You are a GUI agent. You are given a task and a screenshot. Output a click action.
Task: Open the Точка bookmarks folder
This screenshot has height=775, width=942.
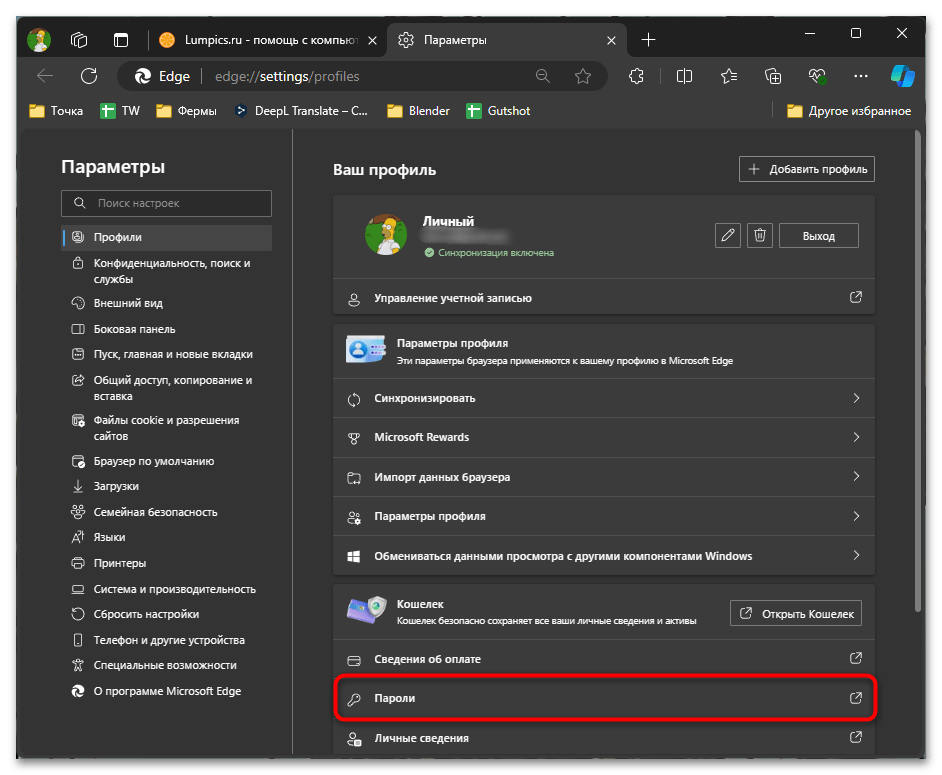pyautogui.click(x=56, y=111)
